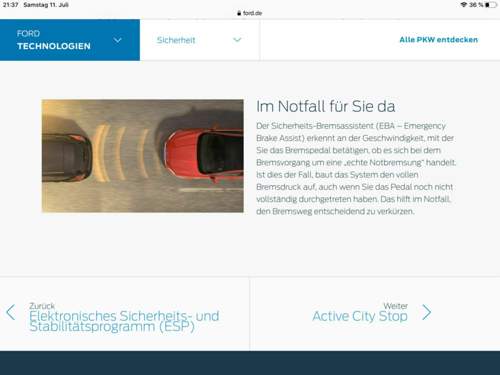Tap the Zurück label text

42,306
